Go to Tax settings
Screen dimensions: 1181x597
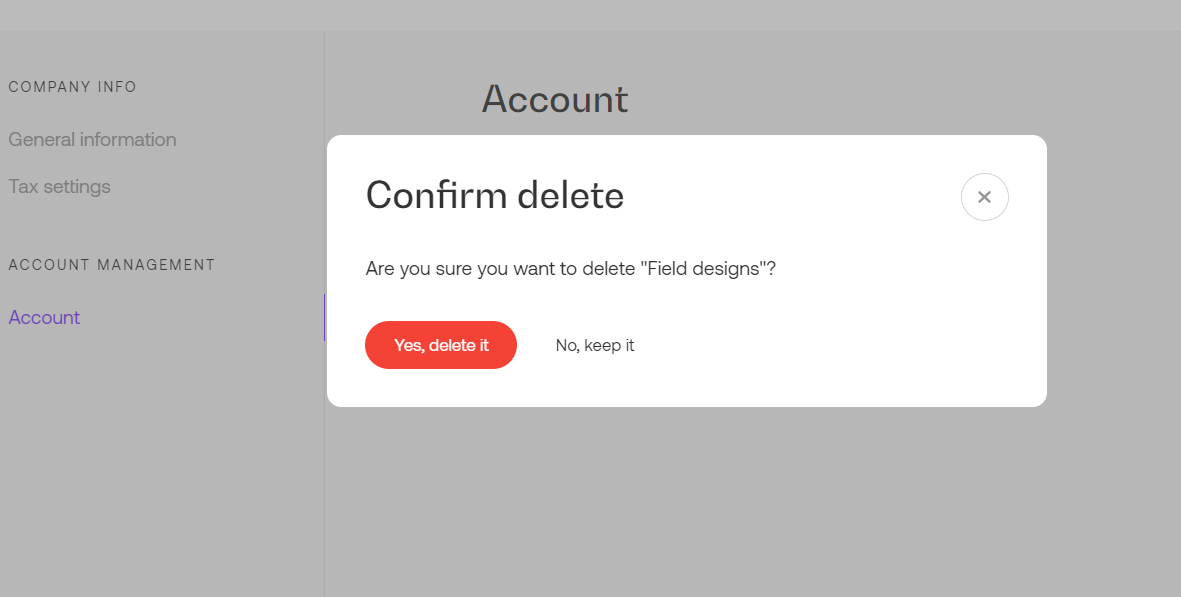tap(60, 186)
